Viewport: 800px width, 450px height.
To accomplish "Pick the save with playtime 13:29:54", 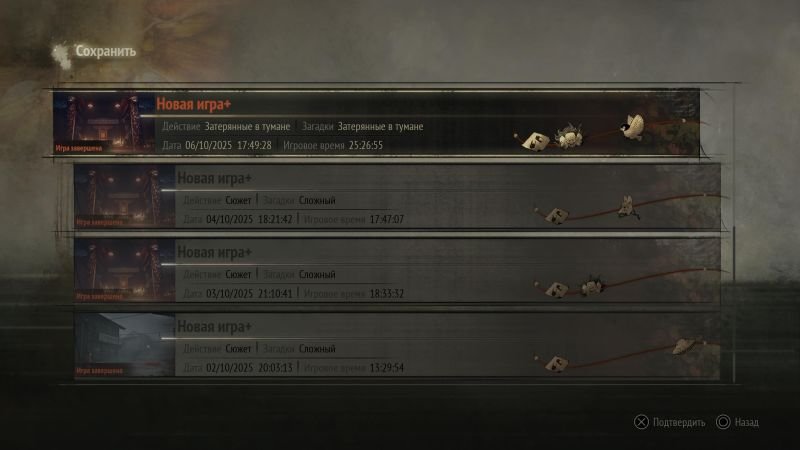I will click(x=397, y=345).
